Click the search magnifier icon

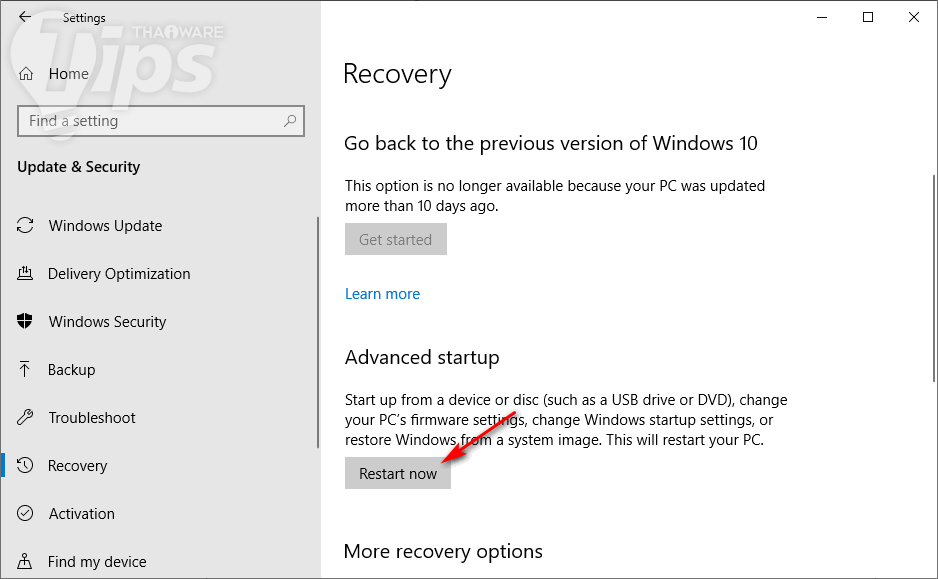pyautogui.click(x=290, y=121)
